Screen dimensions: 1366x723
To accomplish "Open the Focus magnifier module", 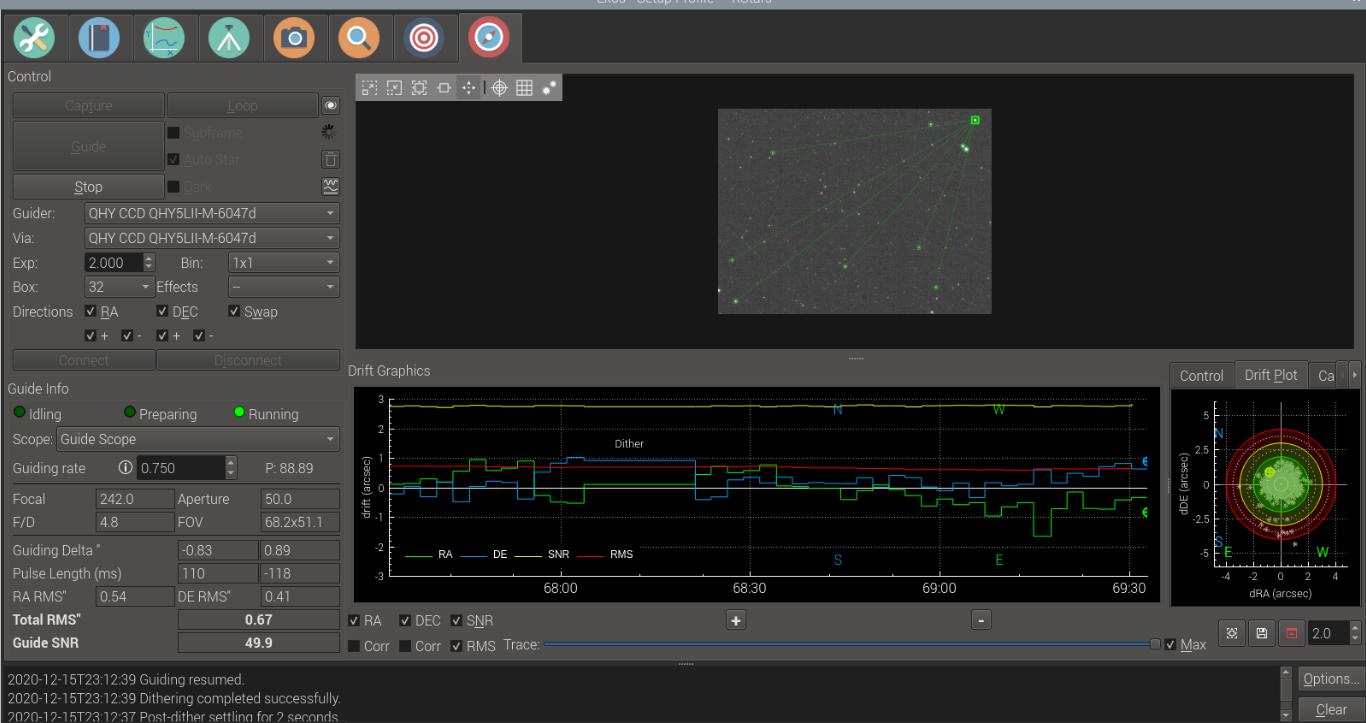I will [359, 38].
